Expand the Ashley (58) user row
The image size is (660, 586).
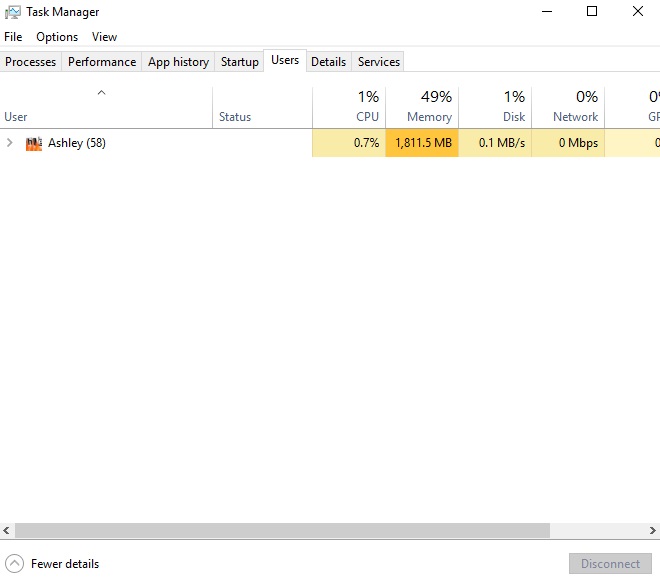10,143
